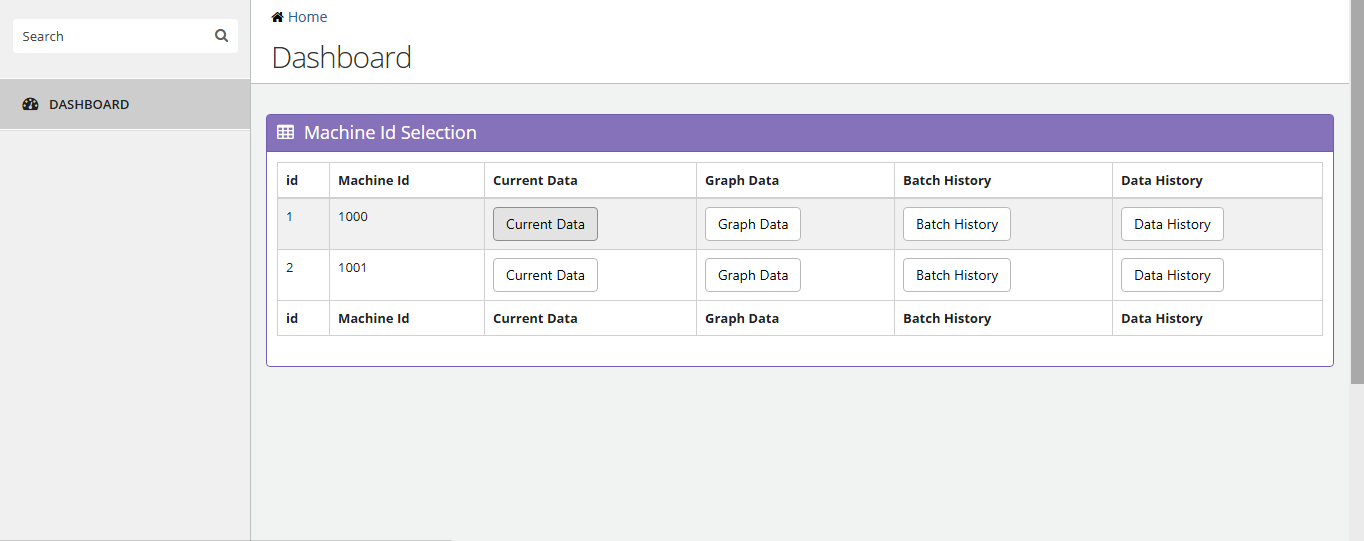
Task: Open Current Data for machine 1001
Action: pos(545,275)
